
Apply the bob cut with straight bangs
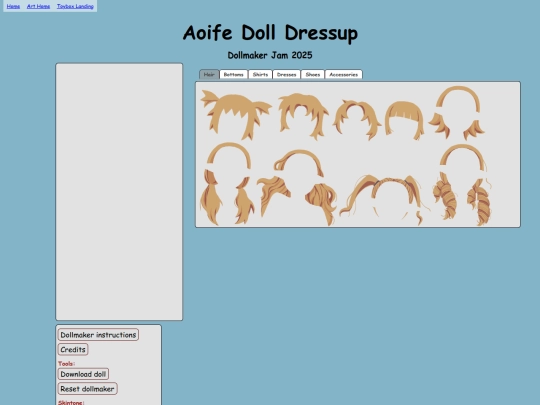[404, 120]
